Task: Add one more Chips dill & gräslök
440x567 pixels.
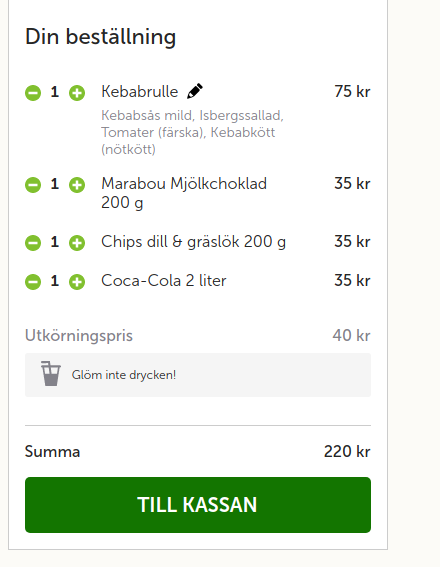Action: point(77,243)
